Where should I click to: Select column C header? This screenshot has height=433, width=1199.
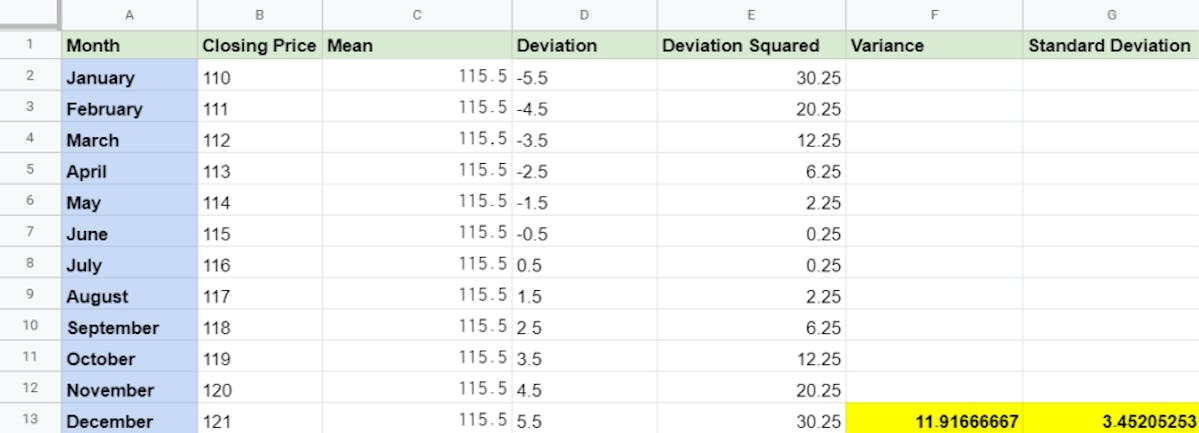point(417,15)
